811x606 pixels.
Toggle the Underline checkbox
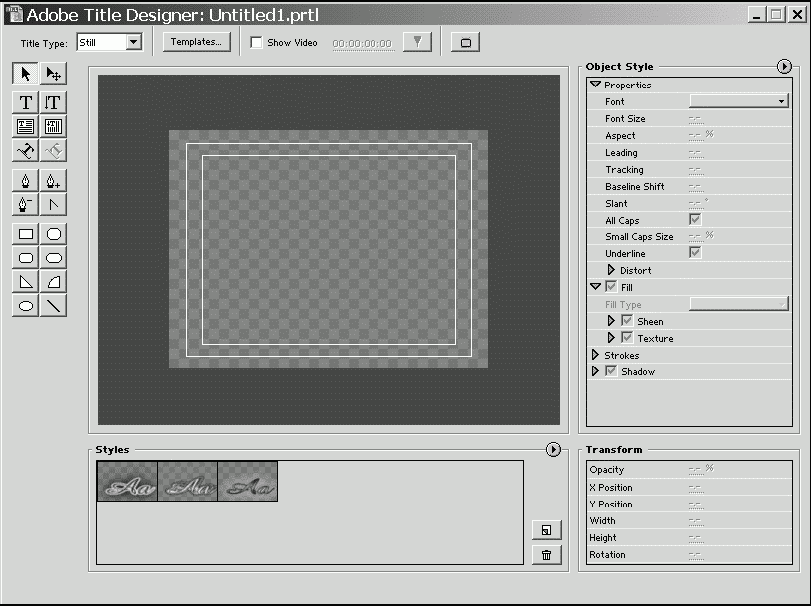click(695, 254)
